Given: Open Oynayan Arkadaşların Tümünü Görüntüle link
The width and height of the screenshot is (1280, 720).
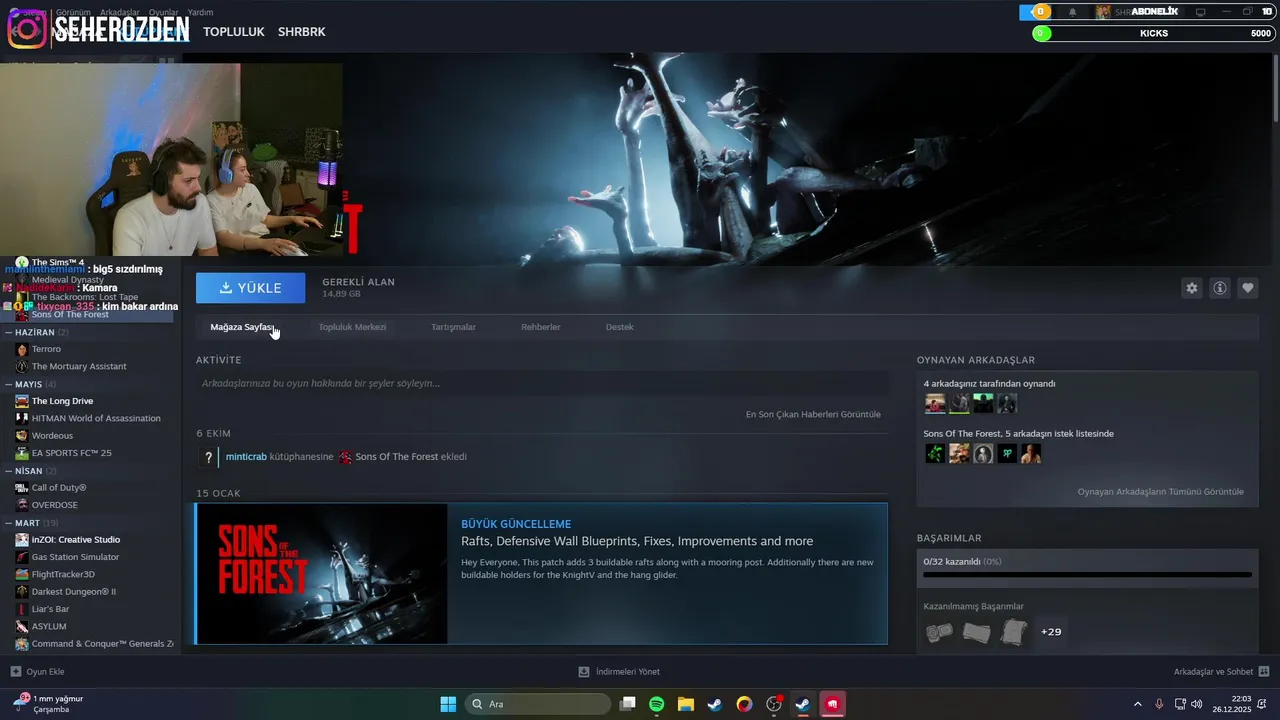Looking at the screenshot, I should 1160,492.
